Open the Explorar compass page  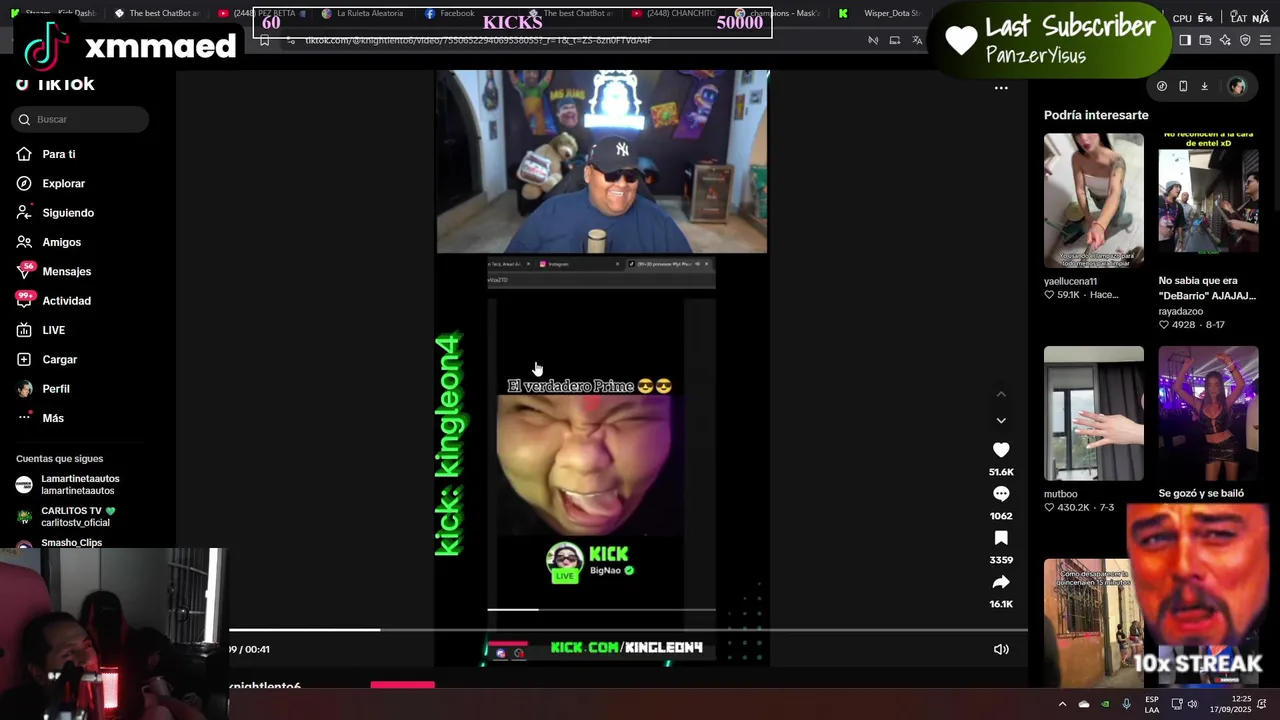pyautogui.click(x=51, y=183)
